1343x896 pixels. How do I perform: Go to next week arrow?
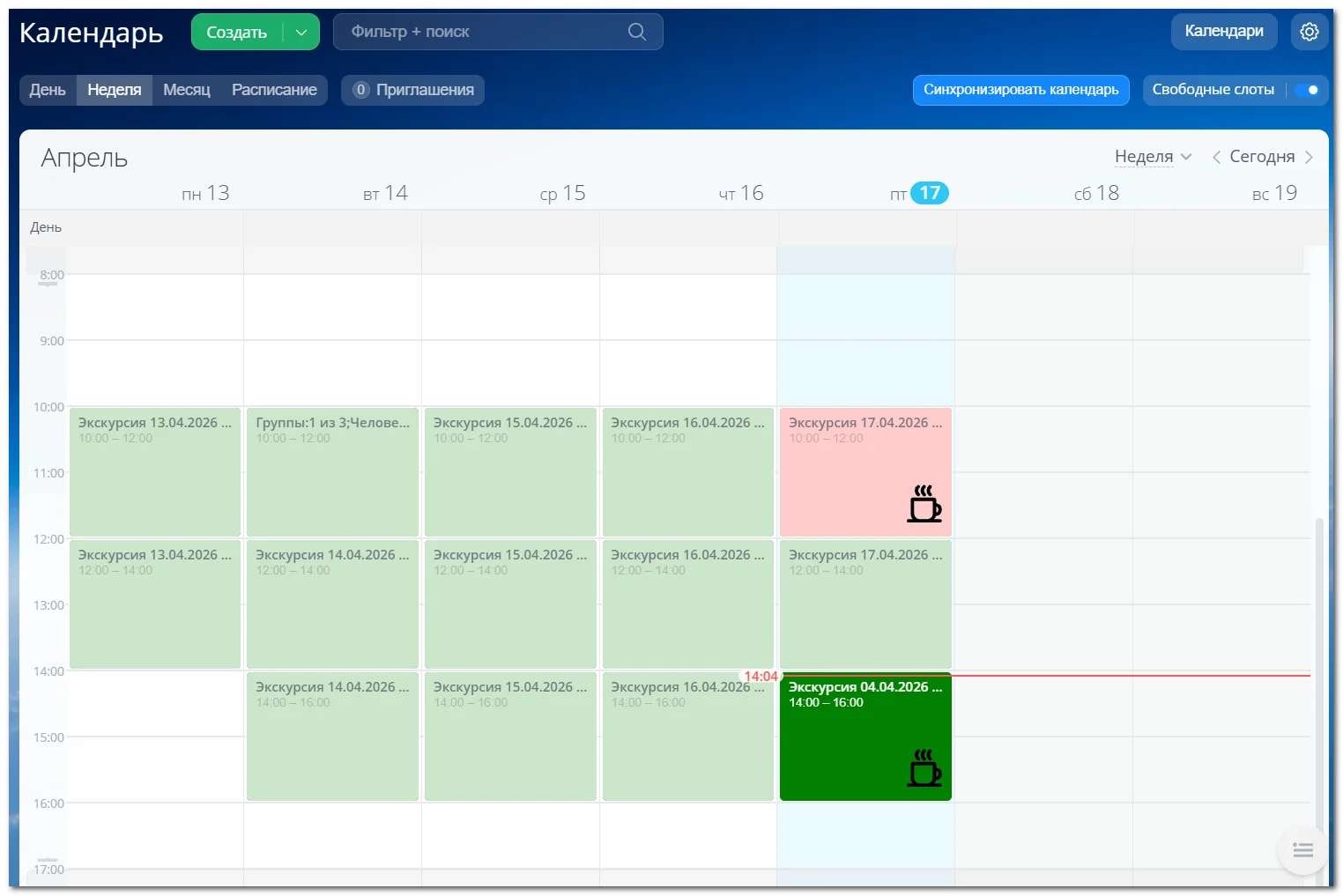pos(1309,157)
